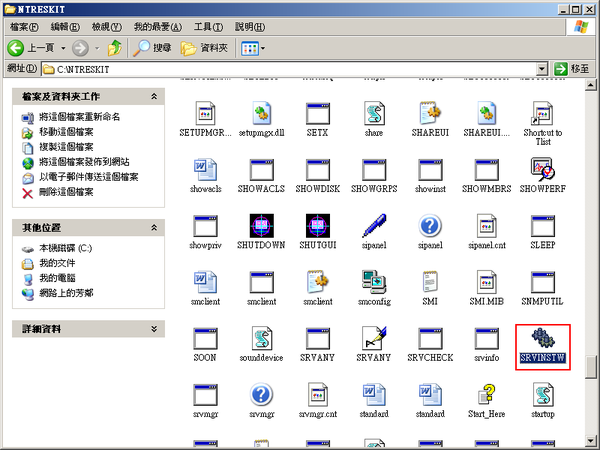Select the SETUPMGR file icon

205,113
